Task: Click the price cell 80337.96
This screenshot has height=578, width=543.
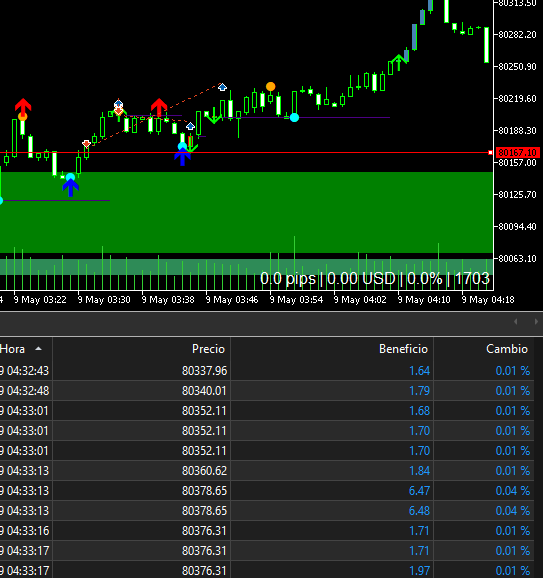Action: coord(205,370)
